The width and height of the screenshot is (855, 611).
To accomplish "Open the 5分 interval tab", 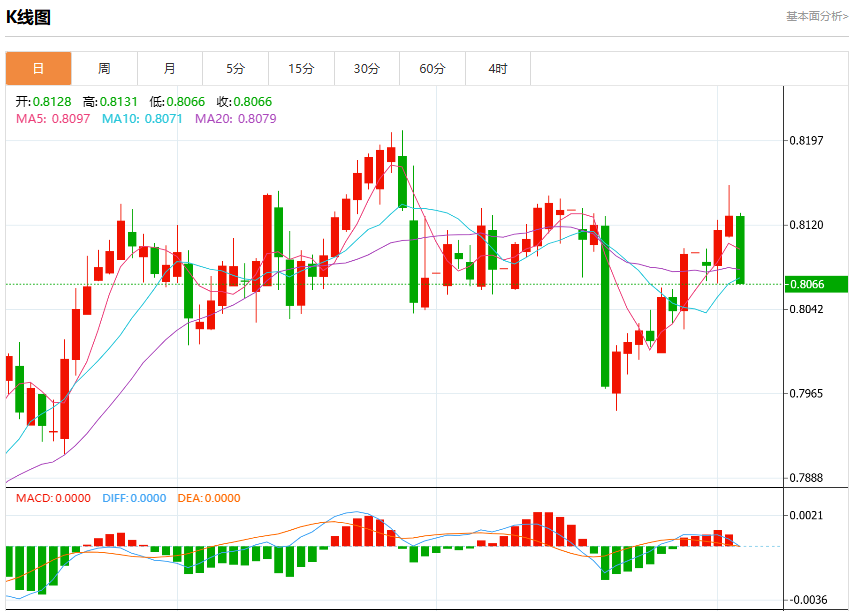I will click(x=236, y=69).
